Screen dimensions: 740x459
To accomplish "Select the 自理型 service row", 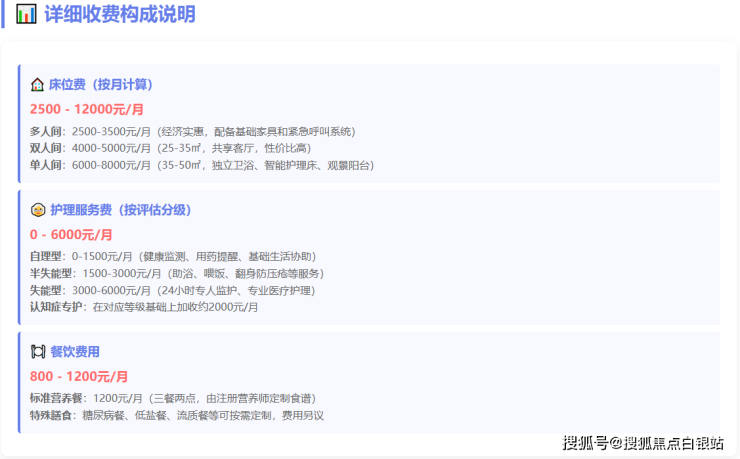I will pos(173,257).
